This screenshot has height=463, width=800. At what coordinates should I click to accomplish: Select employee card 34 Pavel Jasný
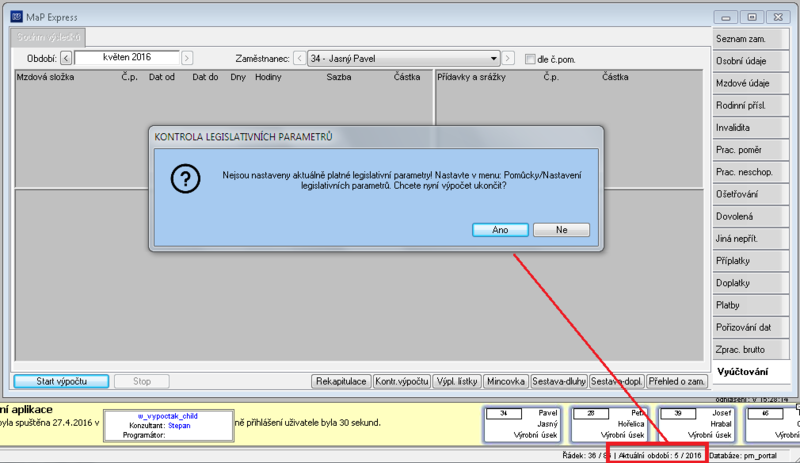click(522, 424)
